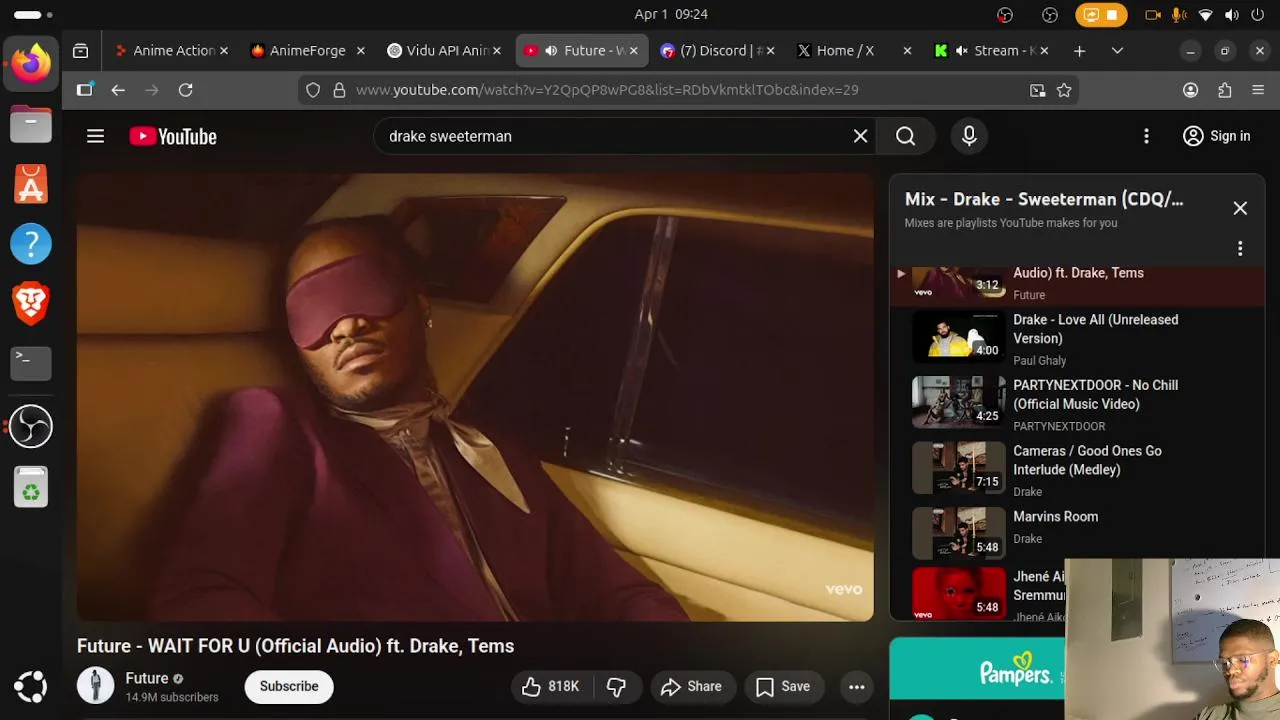Start voice search with the microphone
Screen dimensions: 1280x720
[x=969, y=136]
